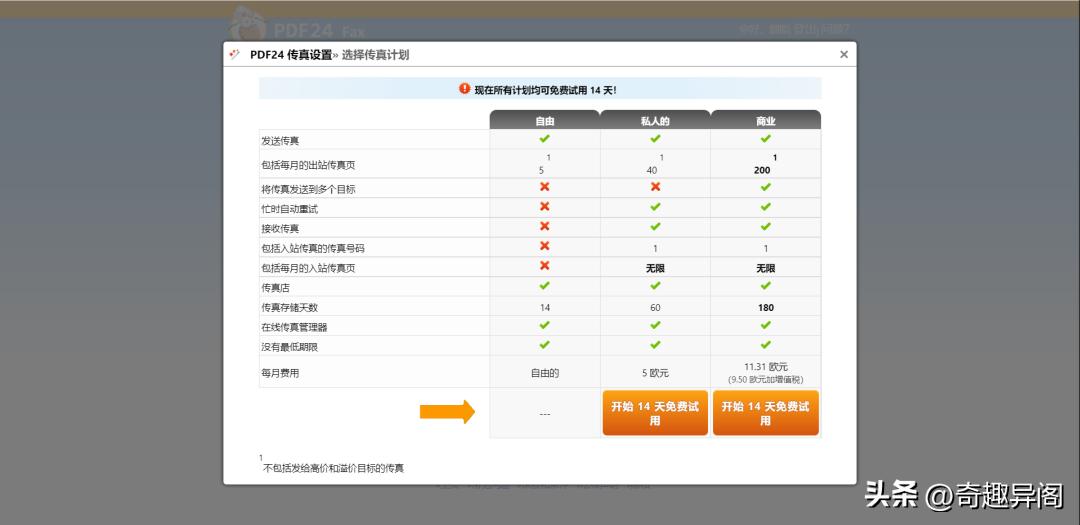Click the PDF24 传真设置 breadcrumb title
This screenshot has height=525, width=1080.
pos(291,54)
